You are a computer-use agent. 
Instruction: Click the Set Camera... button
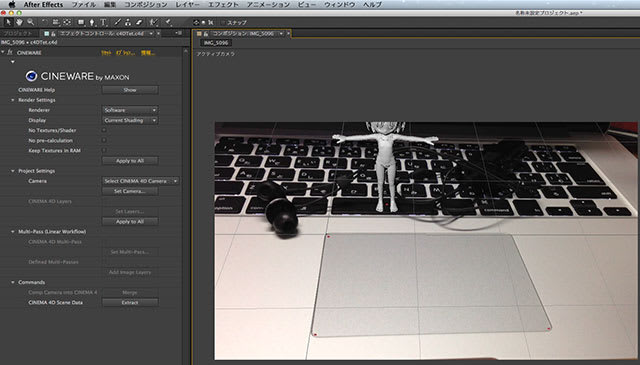tap(130, 191)
